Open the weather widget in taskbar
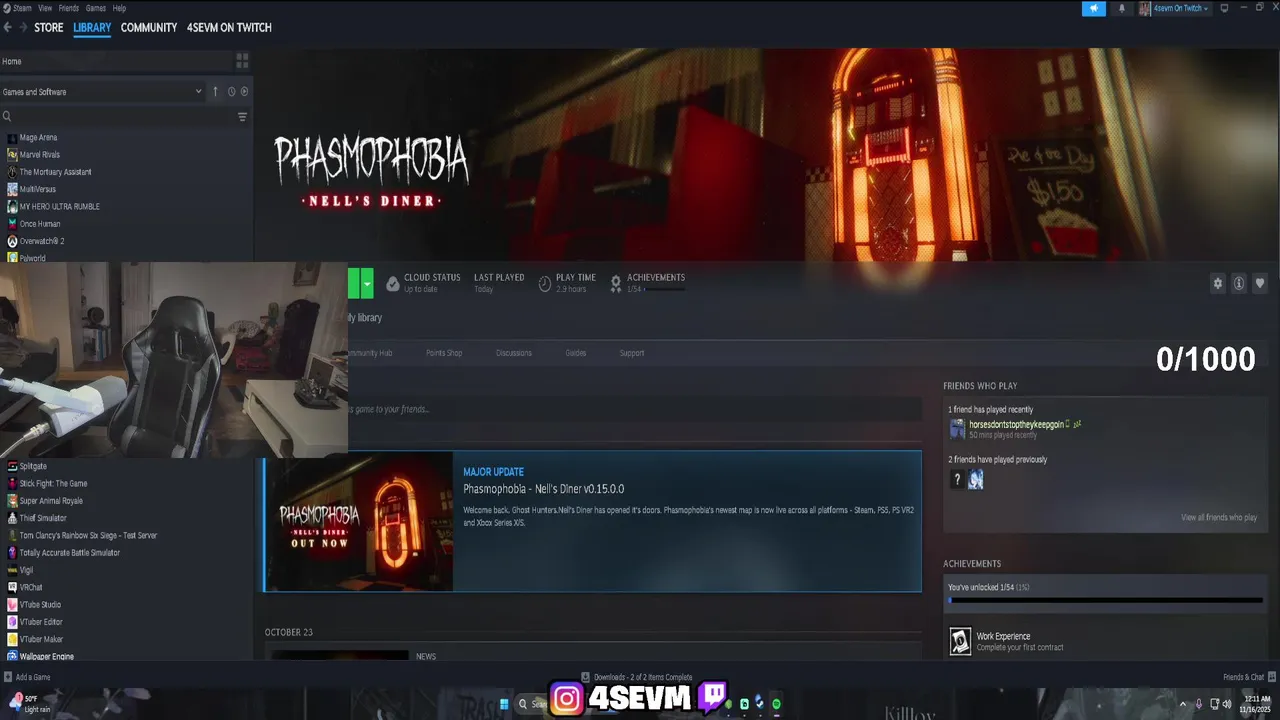This screenshot has height=720, width=1280. [30, 704]
